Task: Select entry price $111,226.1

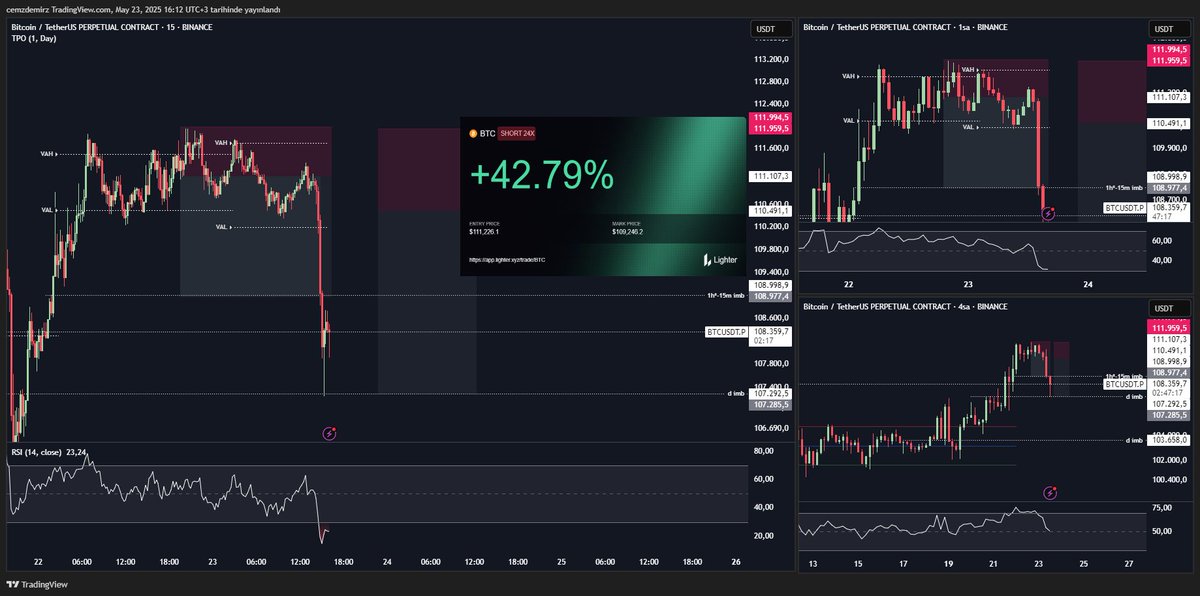Action: pyautogui.click(x=483, y=231)
